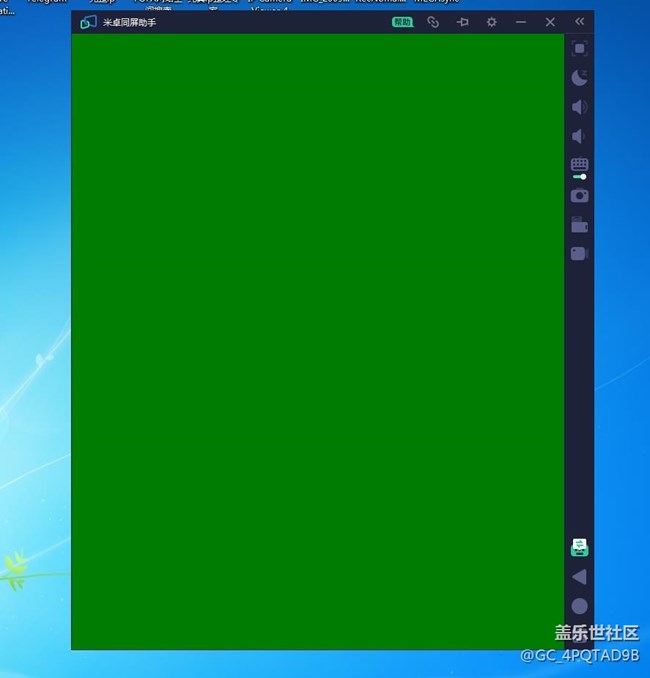This screenshot has width=650, height=678.
Task: Start screen recording with the video icon
Action: 579,254
